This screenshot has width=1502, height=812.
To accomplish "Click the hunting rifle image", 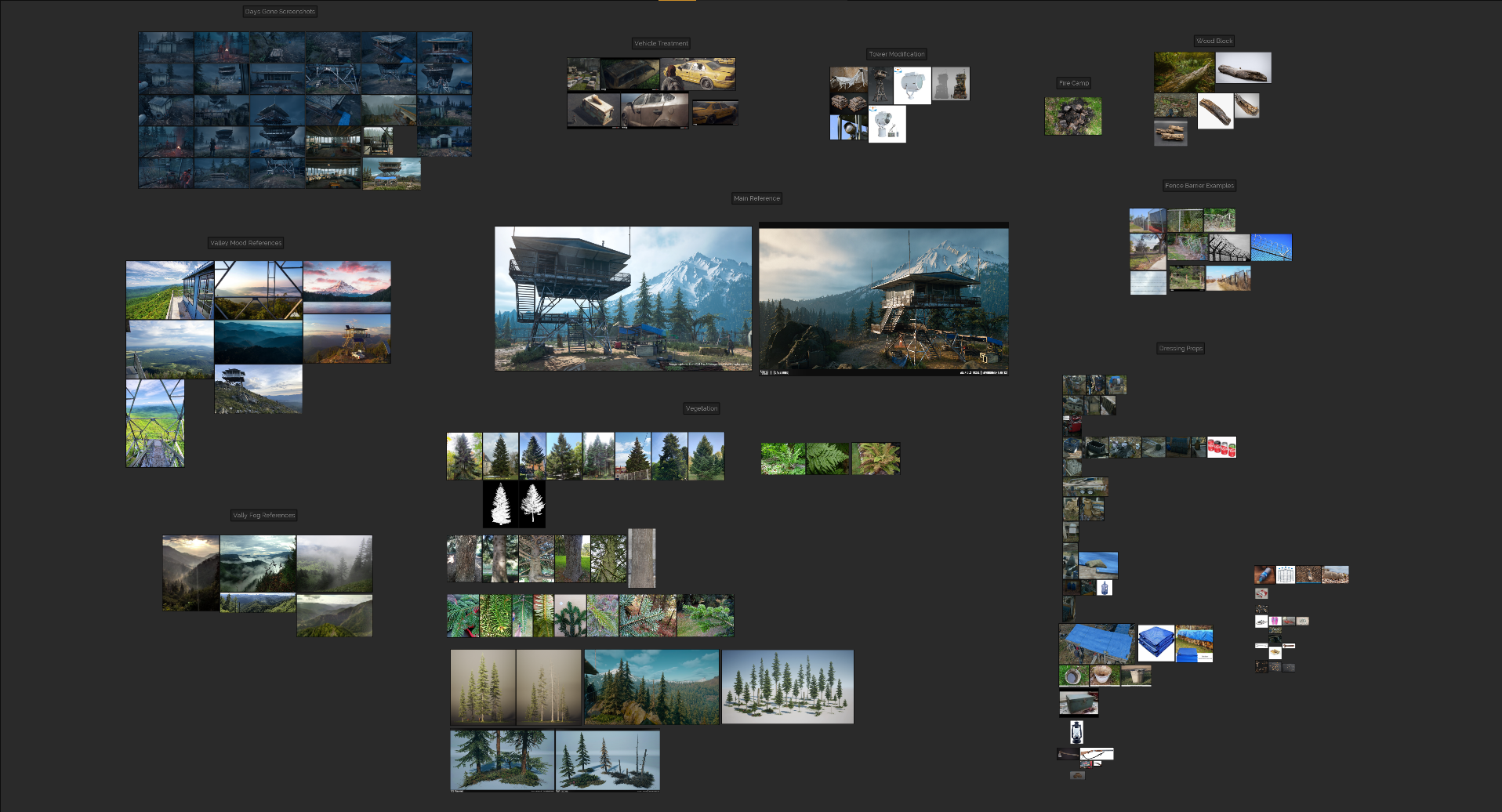I will point(1097,754).
